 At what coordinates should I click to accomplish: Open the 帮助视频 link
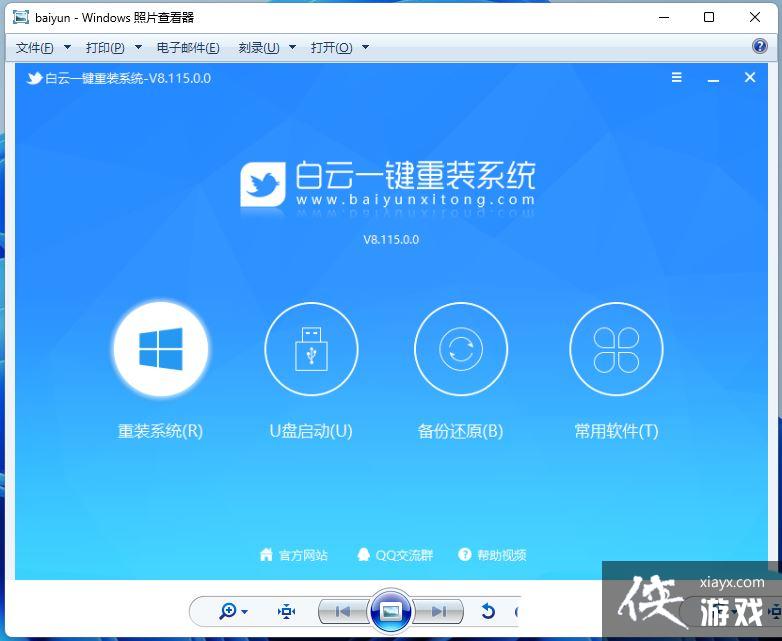point(502,555)
